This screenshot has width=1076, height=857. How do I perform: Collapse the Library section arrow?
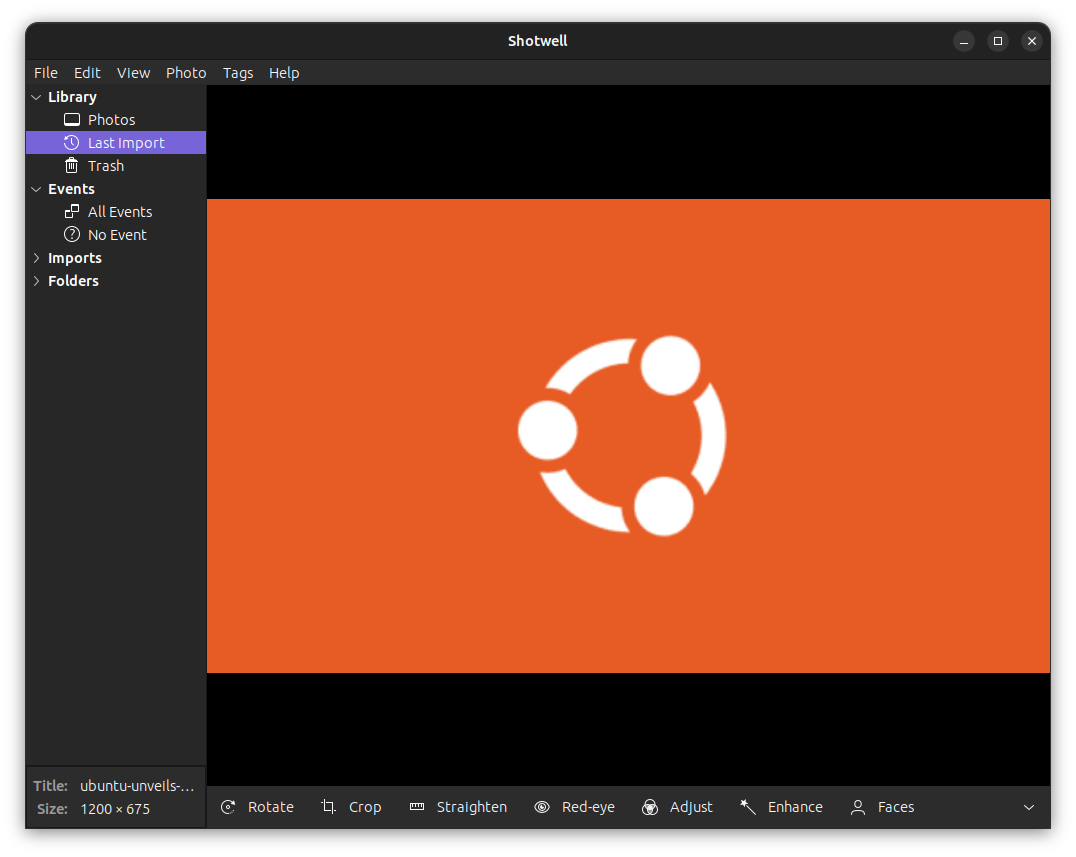pos(37,97)
